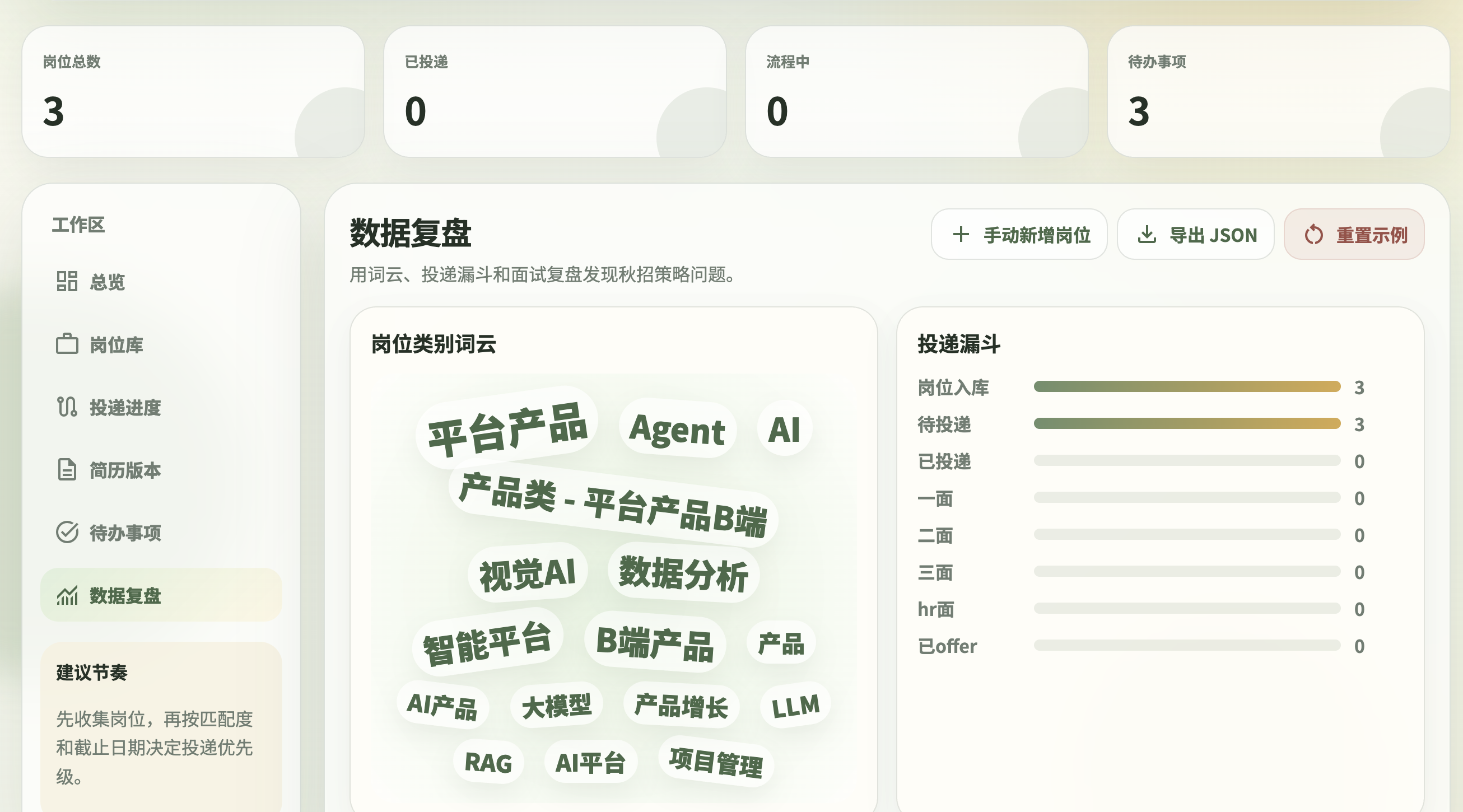Image resolution: width=1463 pixels, height=812 pixels.
Task: Click the 已投递 stat card at top
Action: tap(555, 91)
